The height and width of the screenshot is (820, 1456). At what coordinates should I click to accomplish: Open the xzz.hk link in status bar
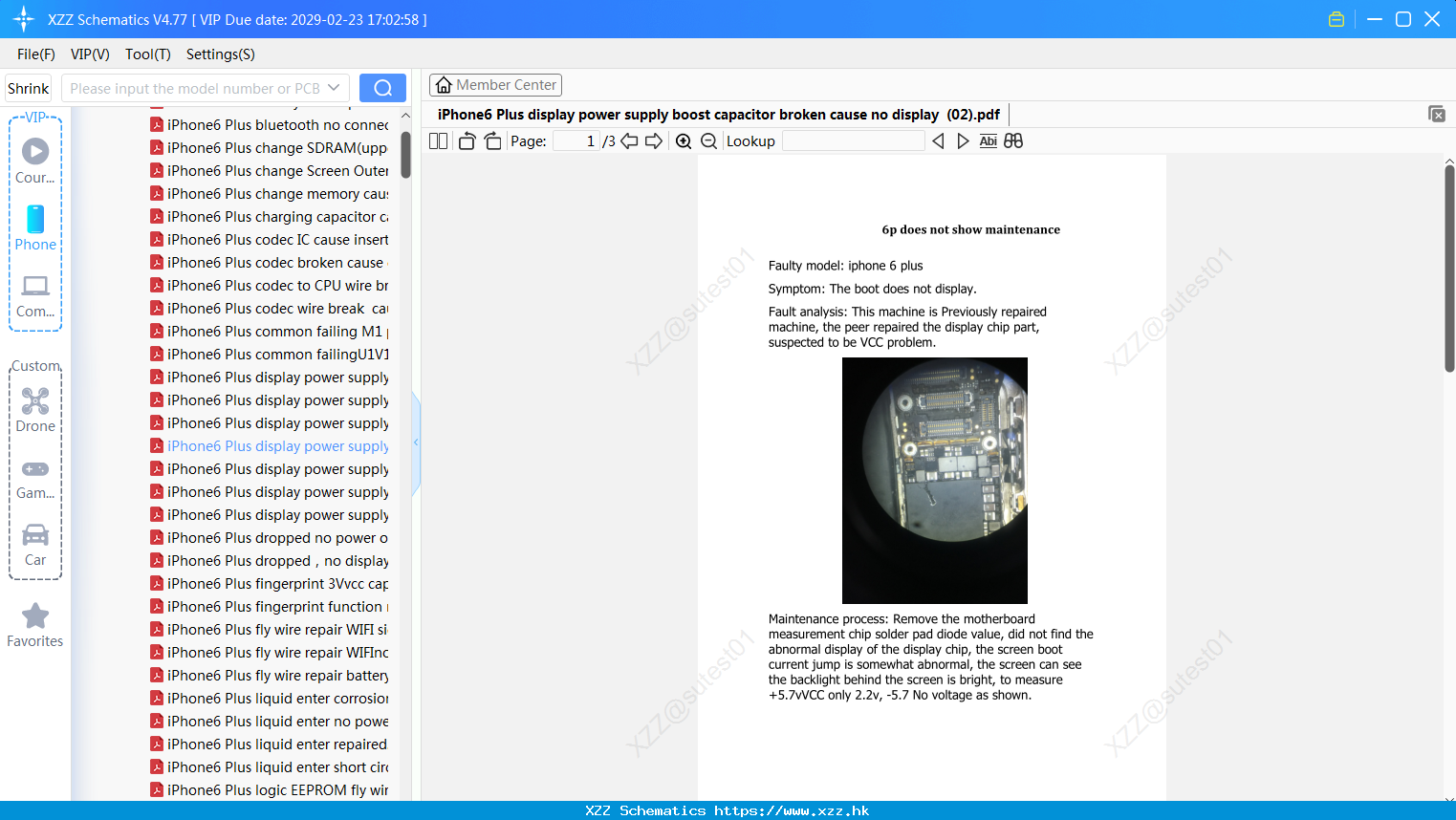792,810
